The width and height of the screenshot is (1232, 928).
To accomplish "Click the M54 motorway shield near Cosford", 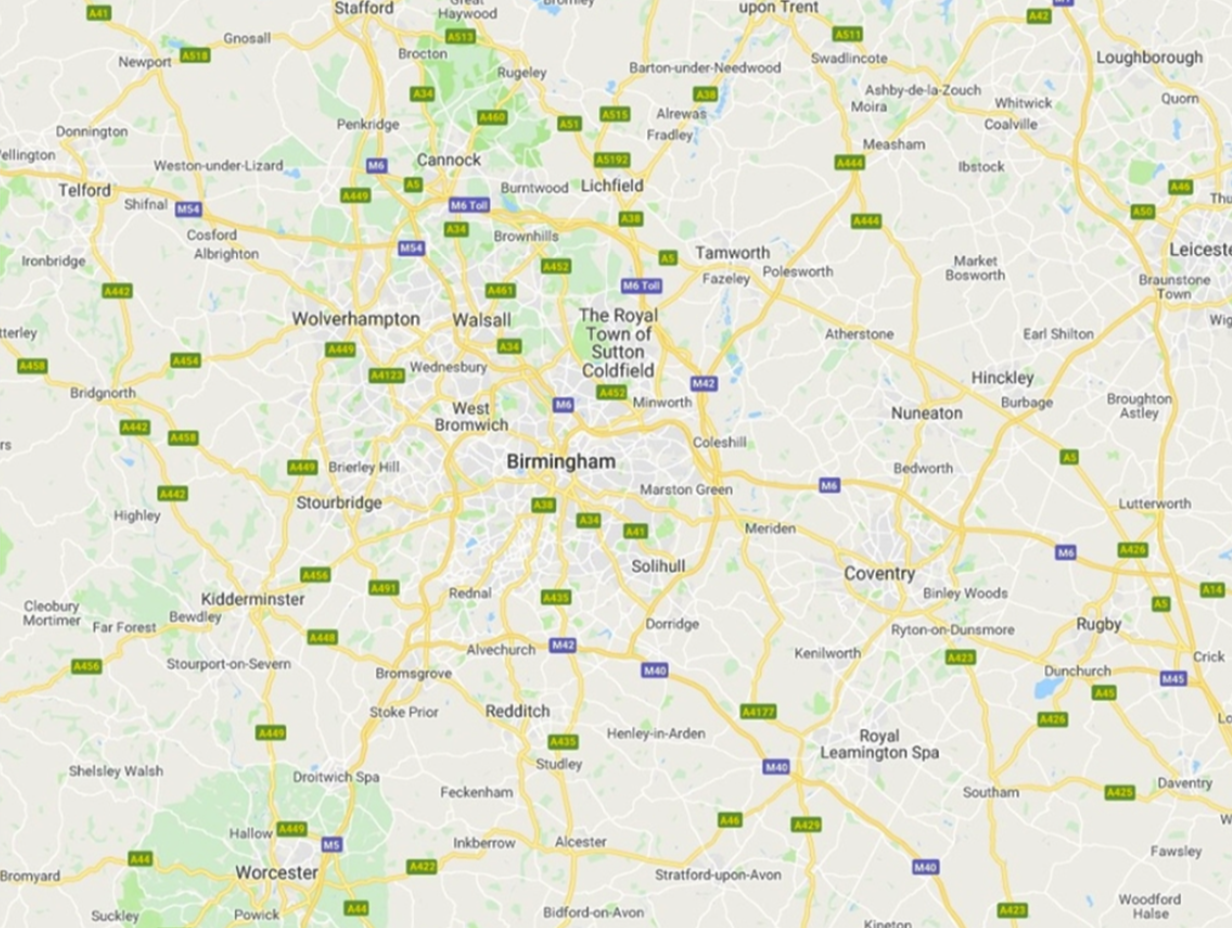I will [x=188, y=209].
